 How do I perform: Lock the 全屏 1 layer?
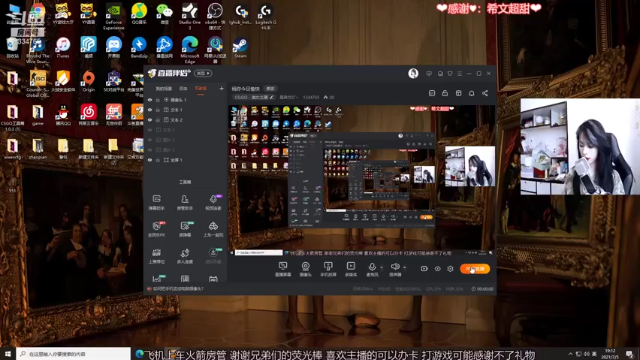click(x=158, y=160)
